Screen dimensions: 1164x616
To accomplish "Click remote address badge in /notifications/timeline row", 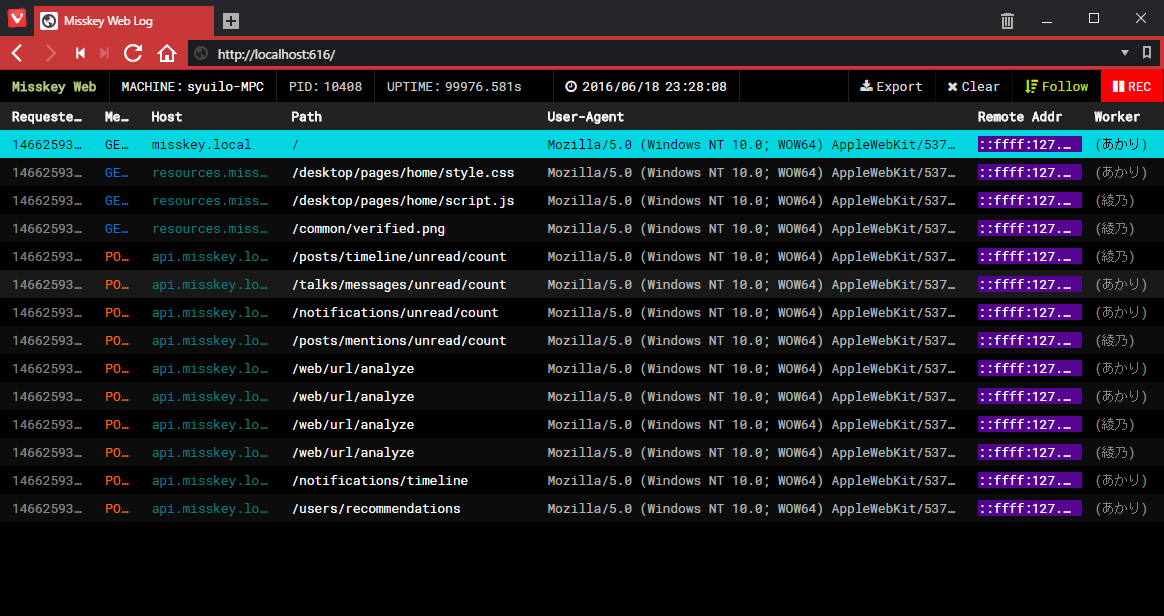I will (x=1030, y=480).
